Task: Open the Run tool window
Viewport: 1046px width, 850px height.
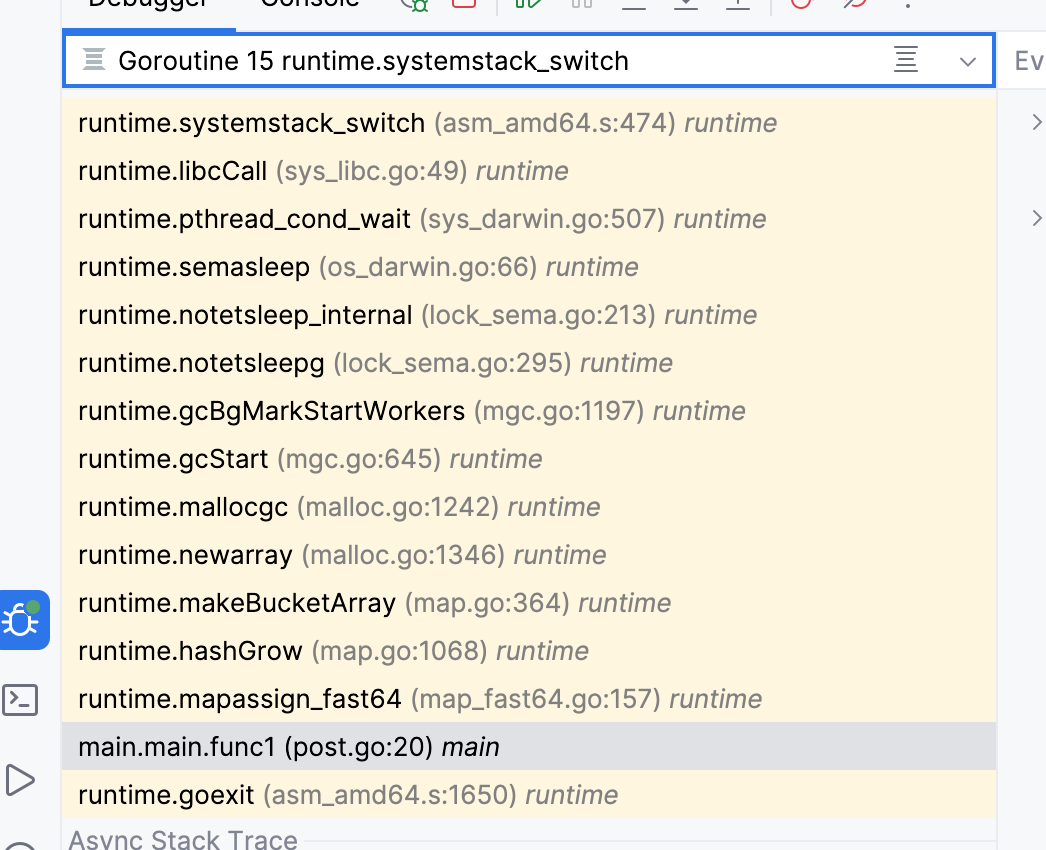Action: pyautogui.click(x=22, y=779)
